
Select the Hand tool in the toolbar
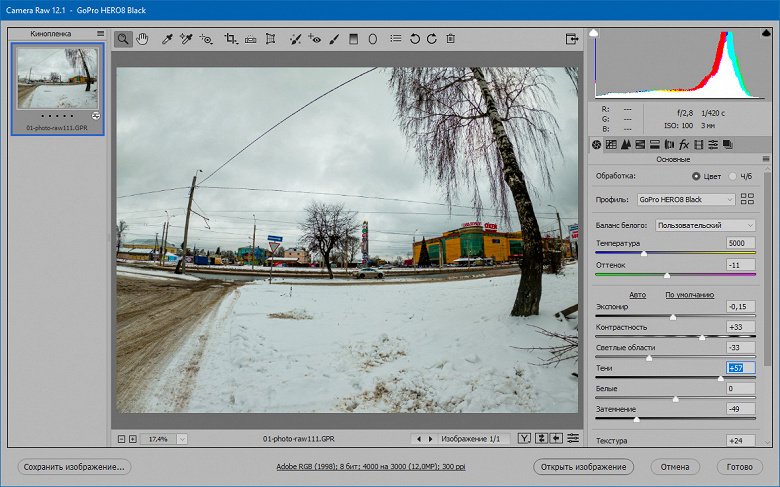pyautogui.click(x=142, y=39)
